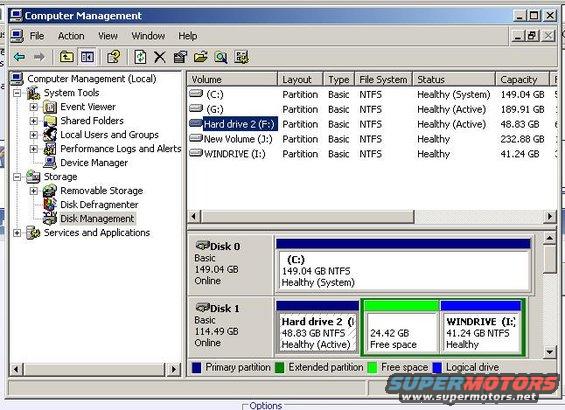Click the Delete X toolbar icon
The height and width of the screenshot is (410, 565).
coord(160,57)
